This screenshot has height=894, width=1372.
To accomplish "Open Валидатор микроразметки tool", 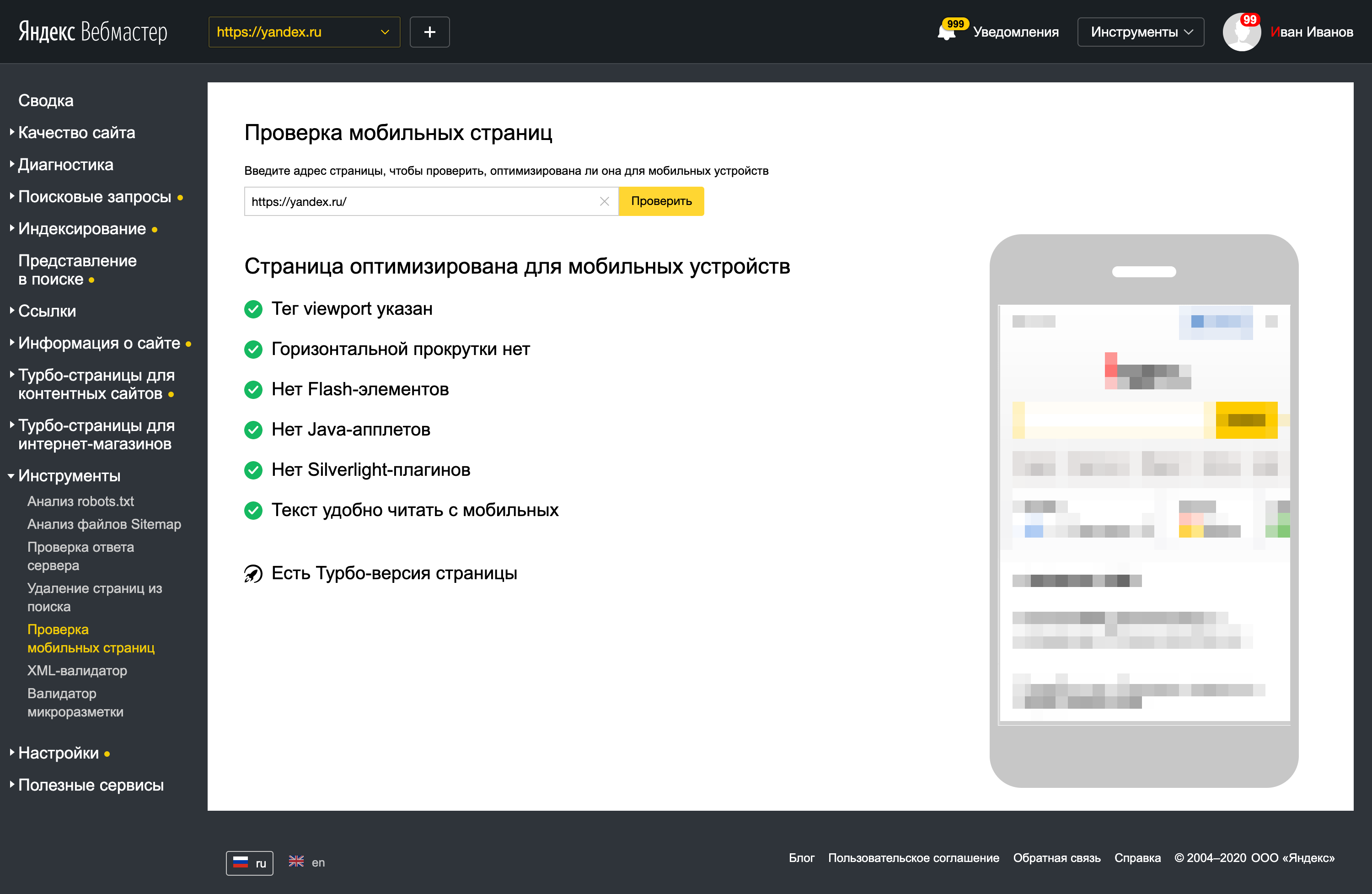I will point(75,703).
